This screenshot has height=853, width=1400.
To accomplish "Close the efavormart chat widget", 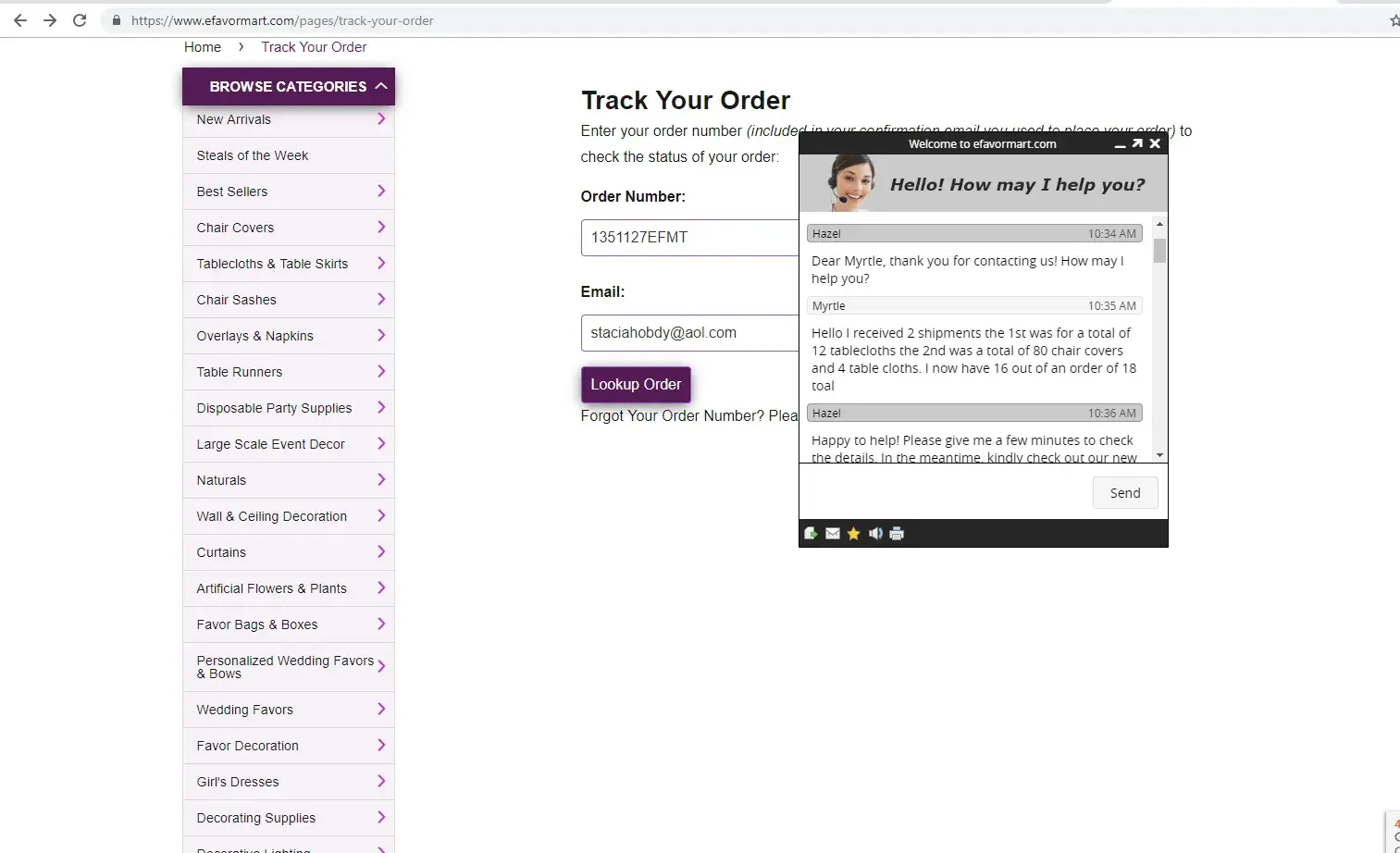I will coord(1155,143).
